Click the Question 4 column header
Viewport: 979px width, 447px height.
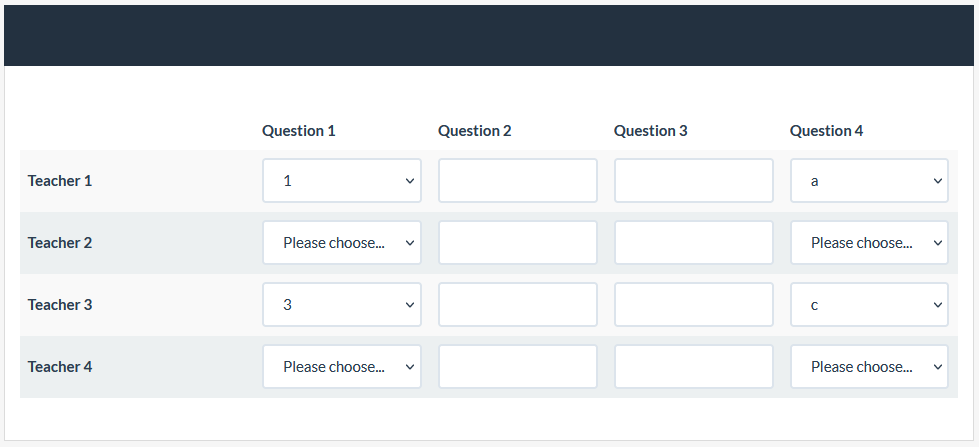pyautogui.click(x=826, y=131)
